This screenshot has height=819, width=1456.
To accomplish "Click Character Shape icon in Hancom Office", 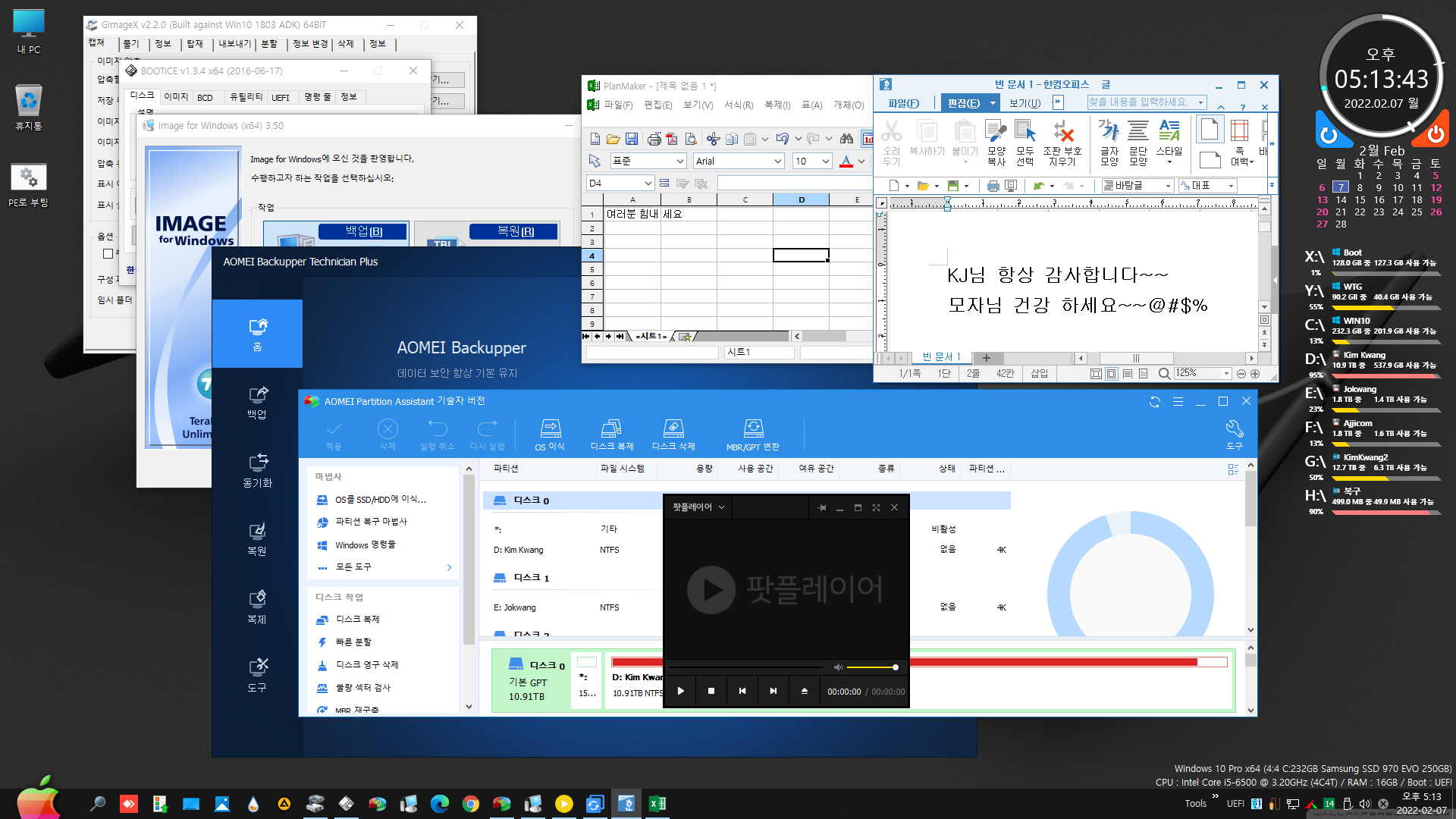I will pos(1109,142).
